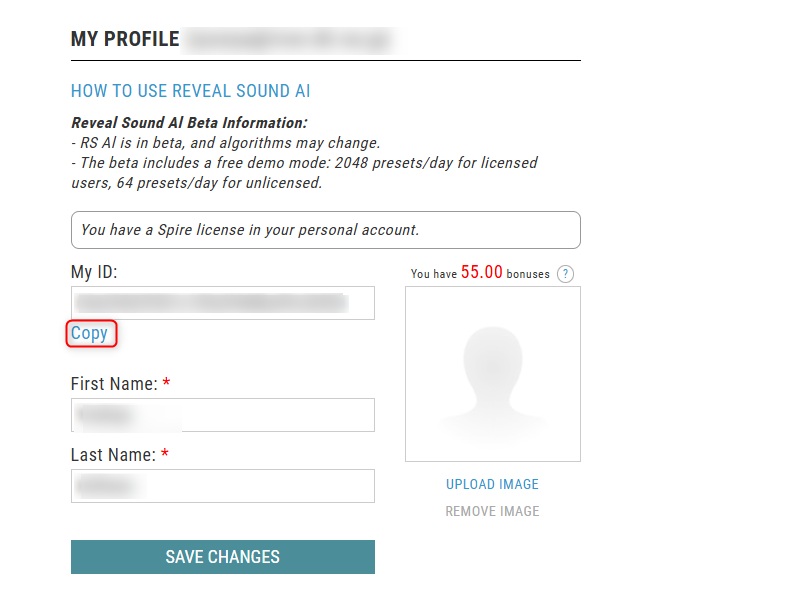The height and width of the screenshot is (599, 789).
Task: Click the 55.00 bonuses amount
Action: [x=482, y=273]
